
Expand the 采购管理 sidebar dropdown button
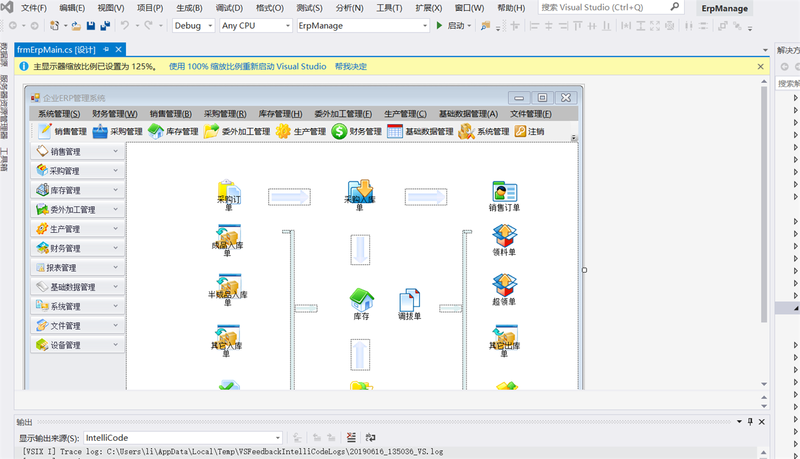(116, 171)
